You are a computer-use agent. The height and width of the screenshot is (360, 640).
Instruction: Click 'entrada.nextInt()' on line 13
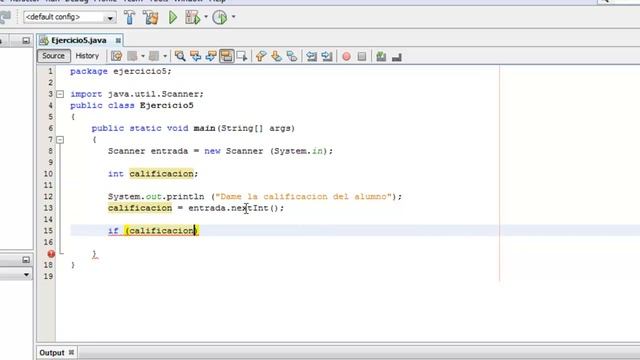[233, 208]
